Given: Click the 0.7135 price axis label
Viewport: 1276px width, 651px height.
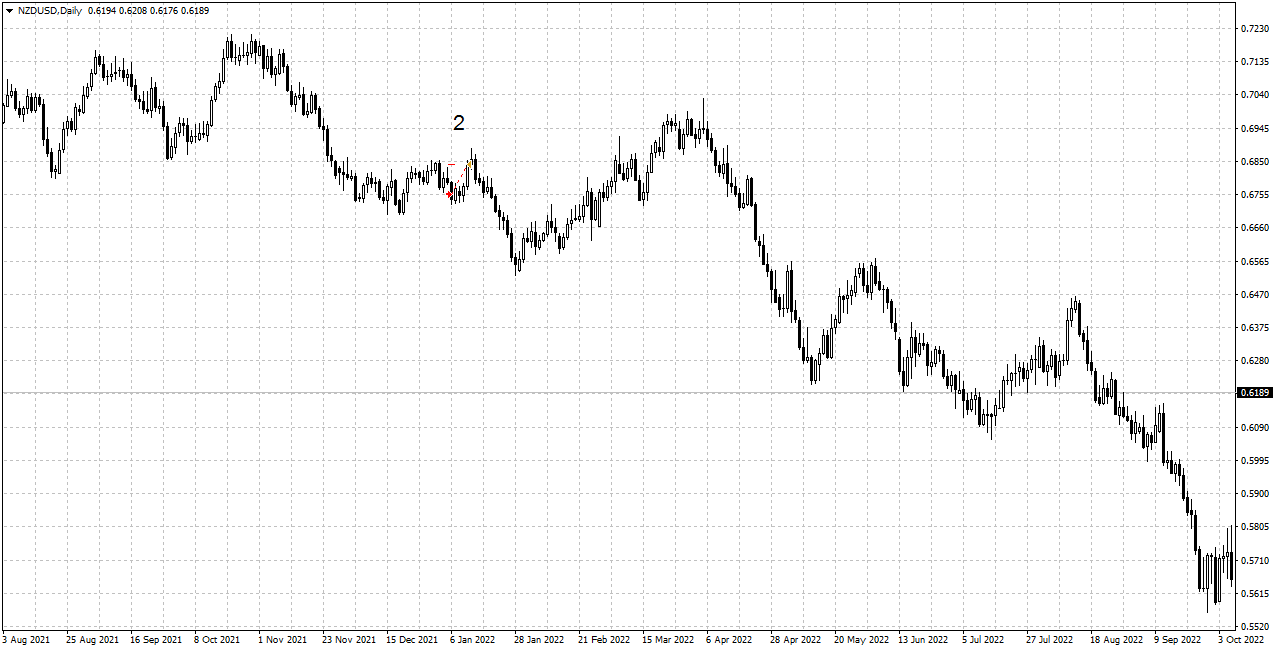Looking at the screenshot, I should 1256,62.
